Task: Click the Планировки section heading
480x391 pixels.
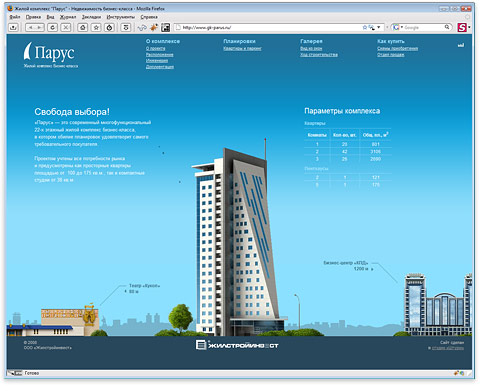Action: coord(239,41)
